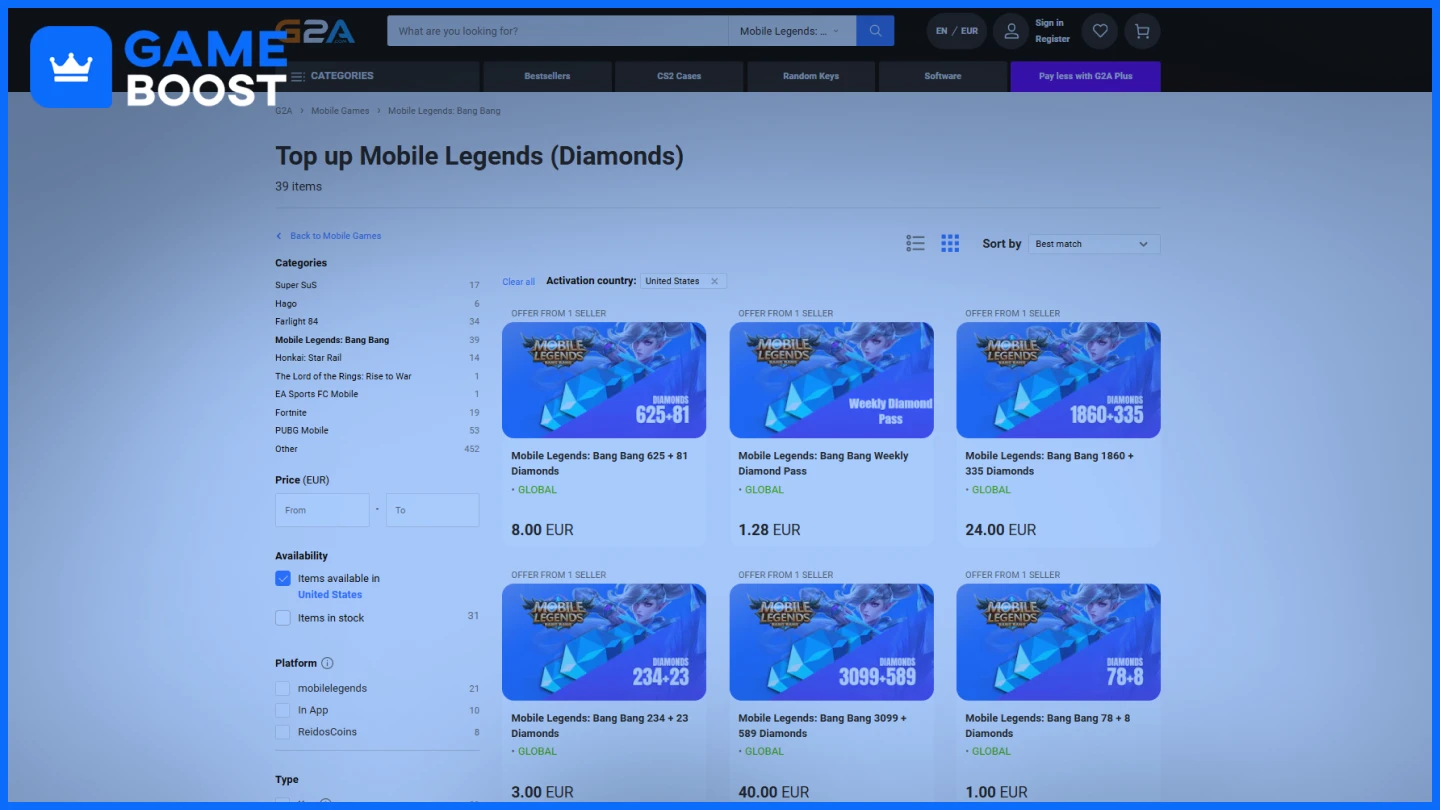1440x810 pixels.
Task: Click 'Pay less with G2A Plus' button
Action: point(1085,76)
